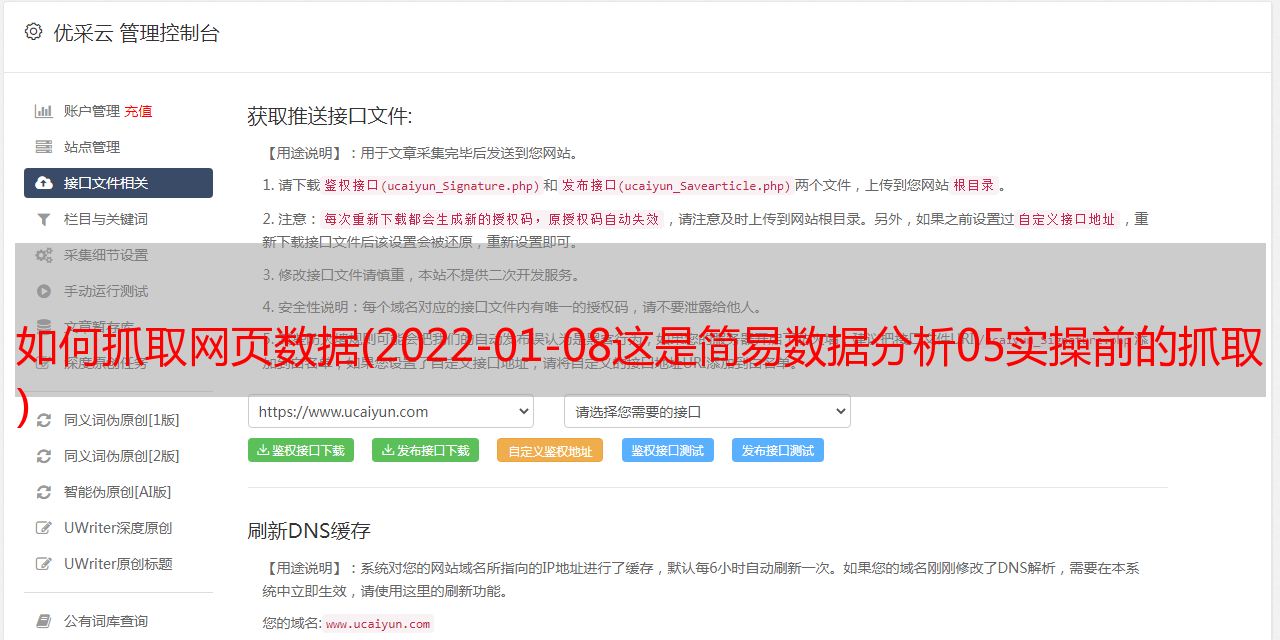Click the blue 发布接口测试 button
Screen dimensions: 1280x640
tap(778, 450)
